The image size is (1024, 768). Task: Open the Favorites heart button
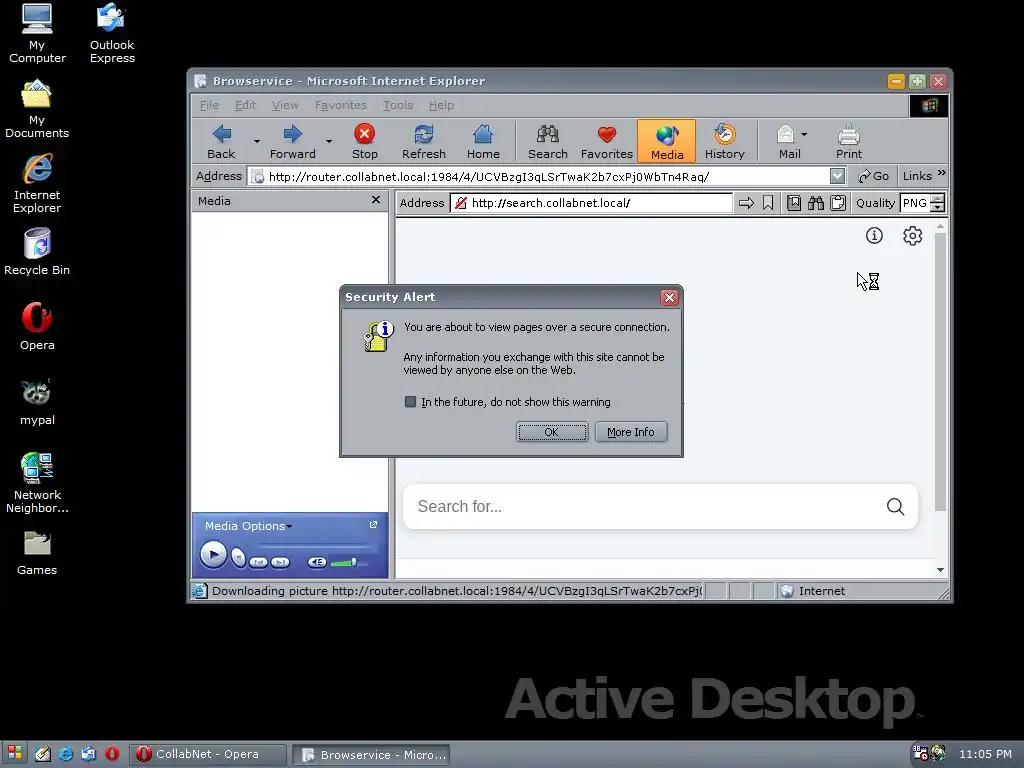click(607, 141)
